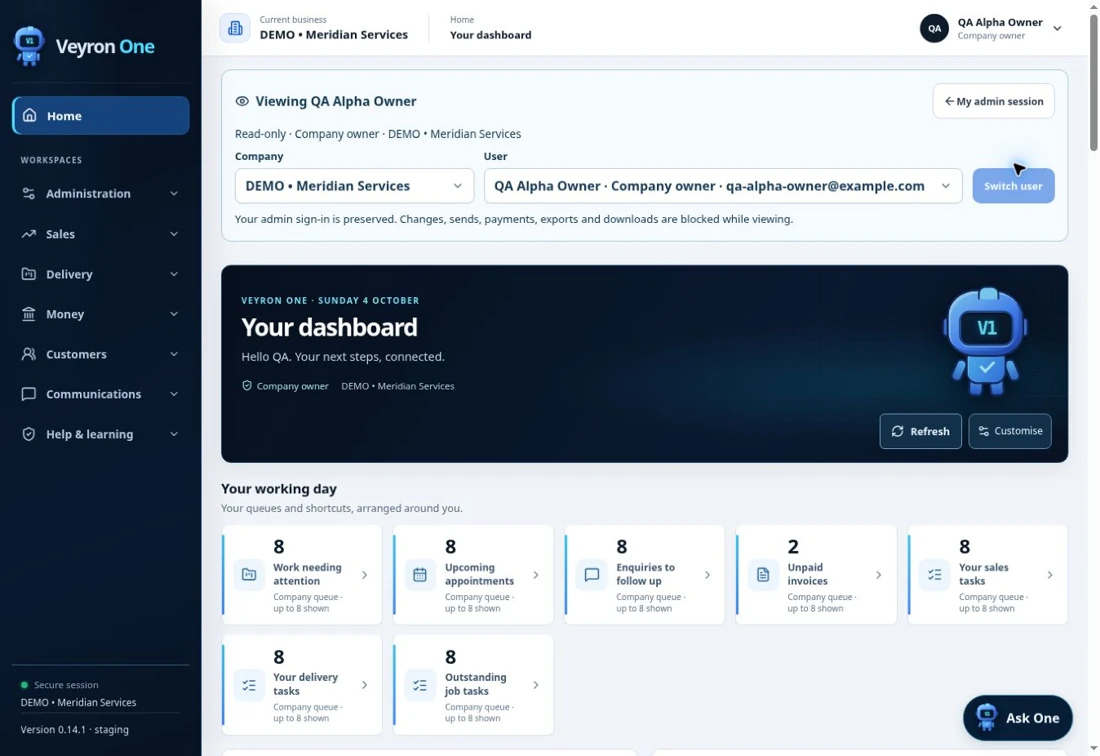The width and height of the screenshot is (1100, 756).
Task: Open the Home menu item
Action: coord(100,116)
